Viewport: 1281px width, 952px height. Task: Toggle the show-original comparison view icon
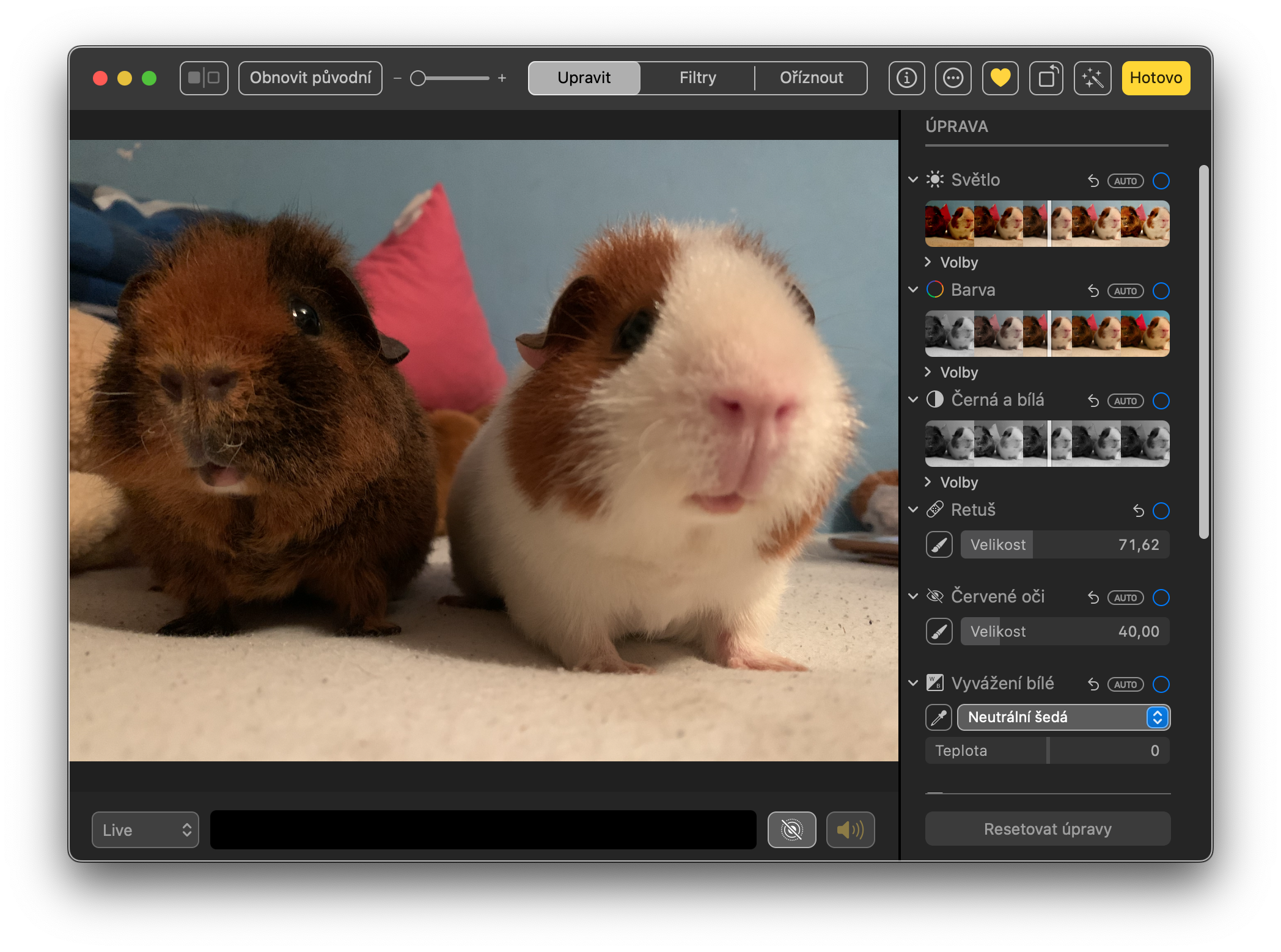(204, 78)
